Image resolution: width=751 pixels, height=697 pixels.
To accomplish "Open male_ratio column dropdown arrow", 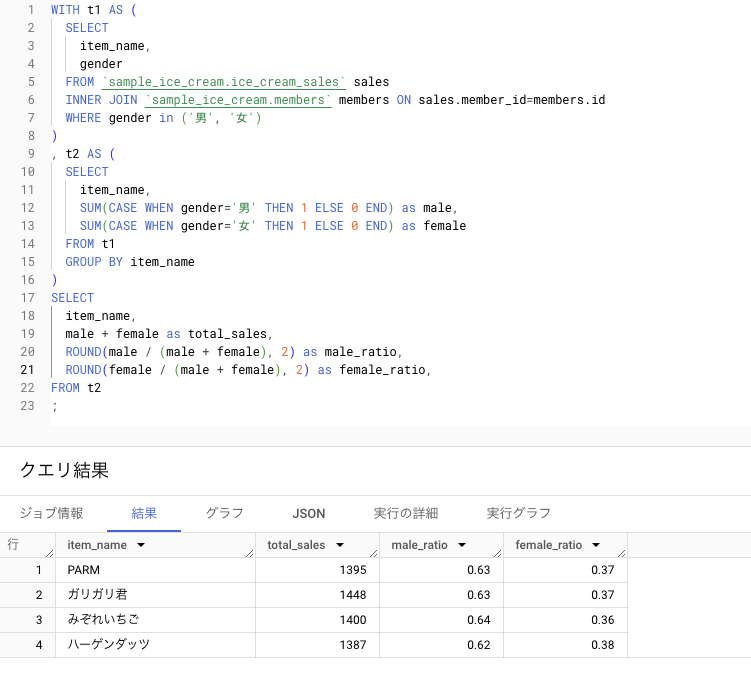I will tap(462, 545).
